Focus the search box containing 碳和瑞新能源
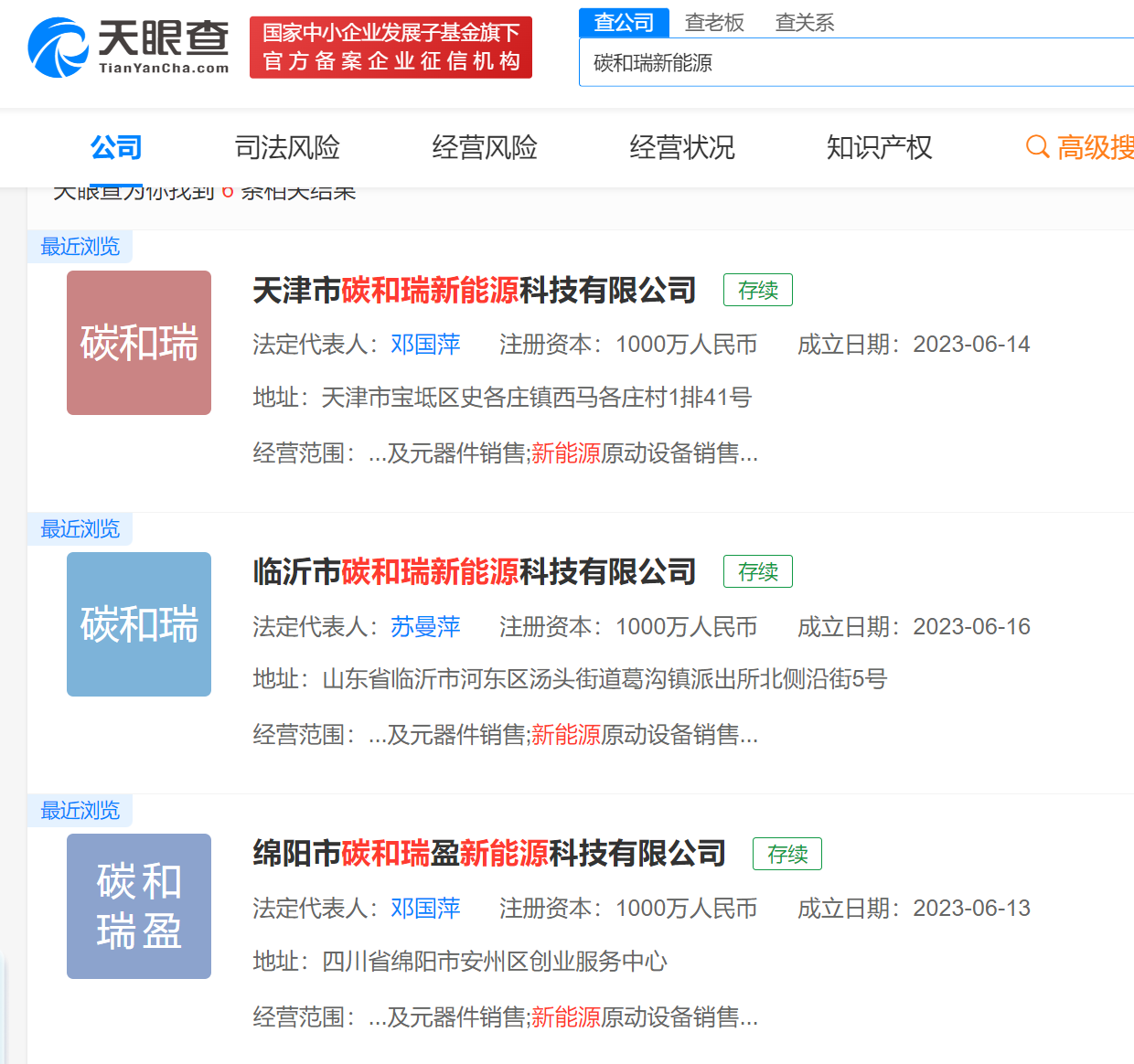This screenshot has height=1064, width=1134. pyautogui.click(x=857, y=62)
